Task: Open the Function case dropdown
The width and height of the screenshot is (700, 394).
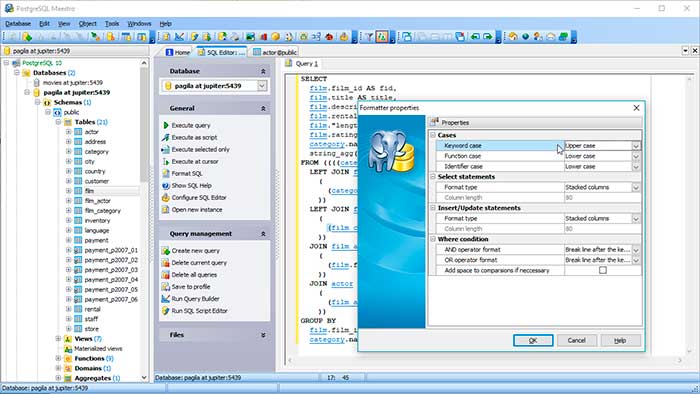Action: (636, 156)
